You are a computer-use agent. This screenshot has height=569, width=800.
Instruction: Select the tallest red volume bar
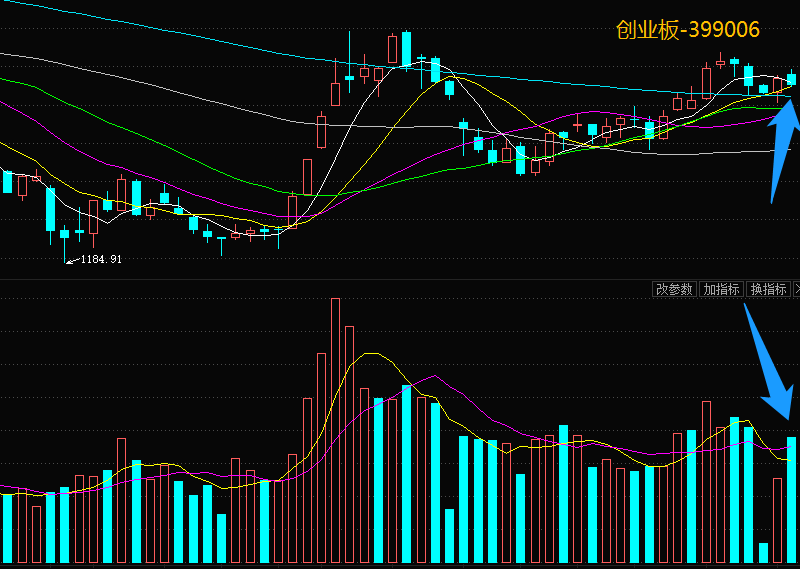click(335, 431)
